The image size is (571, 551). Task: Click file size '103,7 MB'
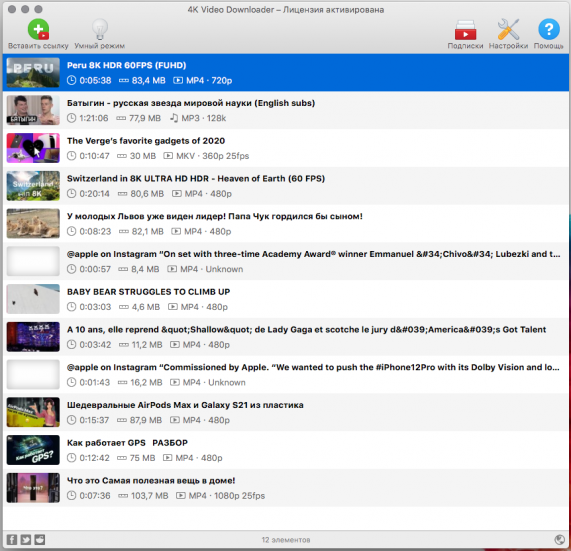[x=149, y=496]
